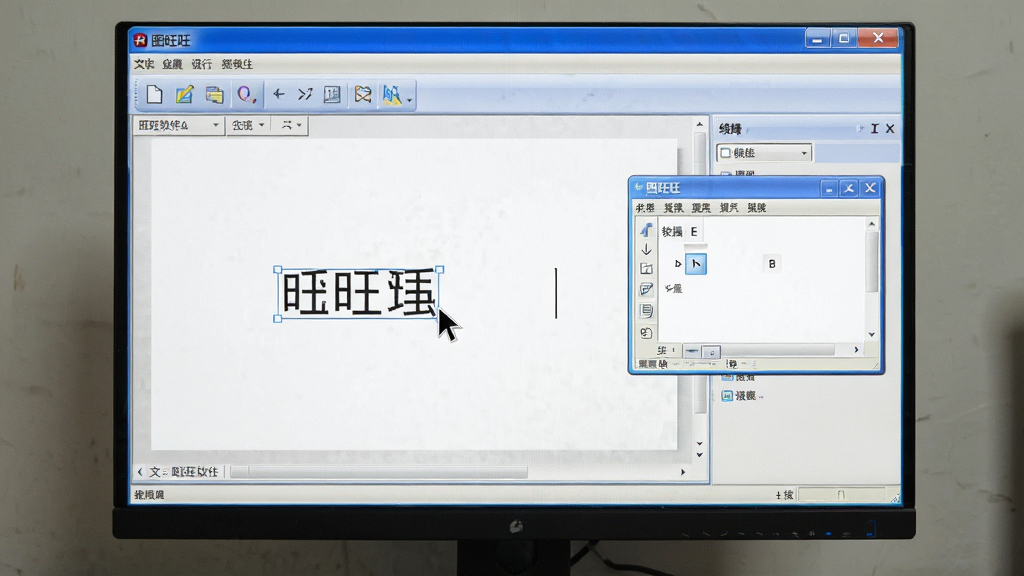Click the sheet tab beside the horizontal scrollbar
The width and height of the screenshot is (1024, 576).
184,472
